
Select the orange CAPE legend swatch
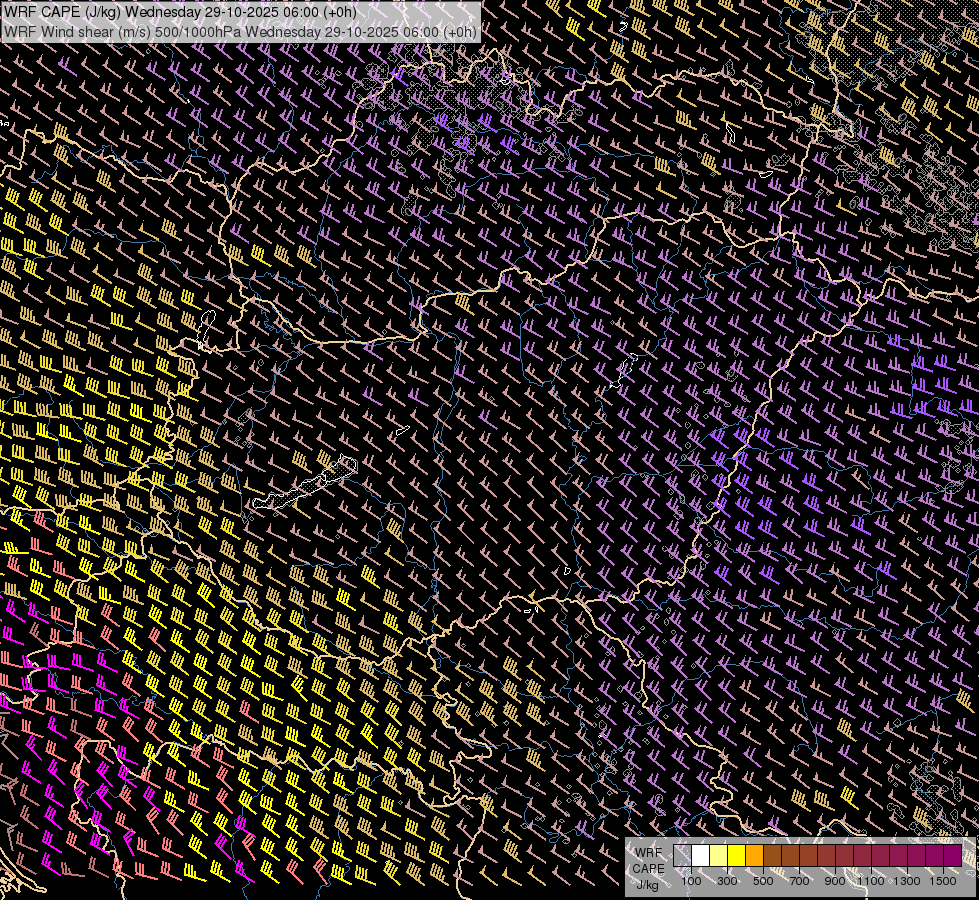754,855
